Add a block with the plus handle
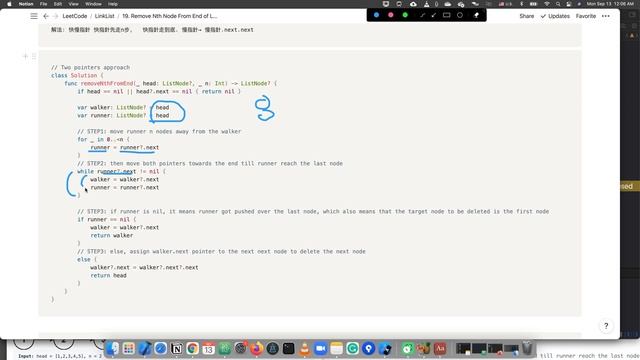This screenshot has height=360, width=640. coord(25,56)
